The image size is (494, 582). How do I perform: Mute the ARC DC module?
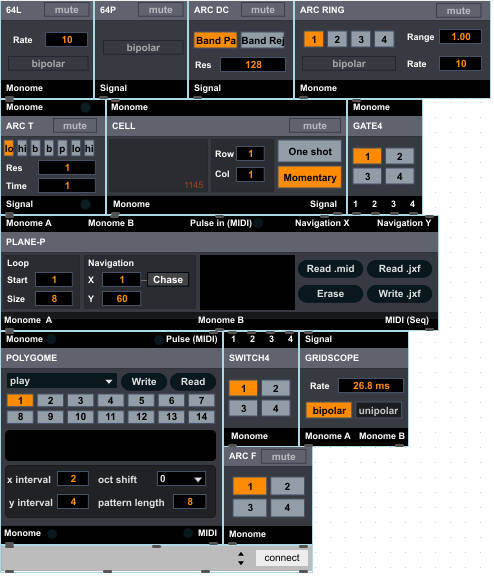coord(263,10)
